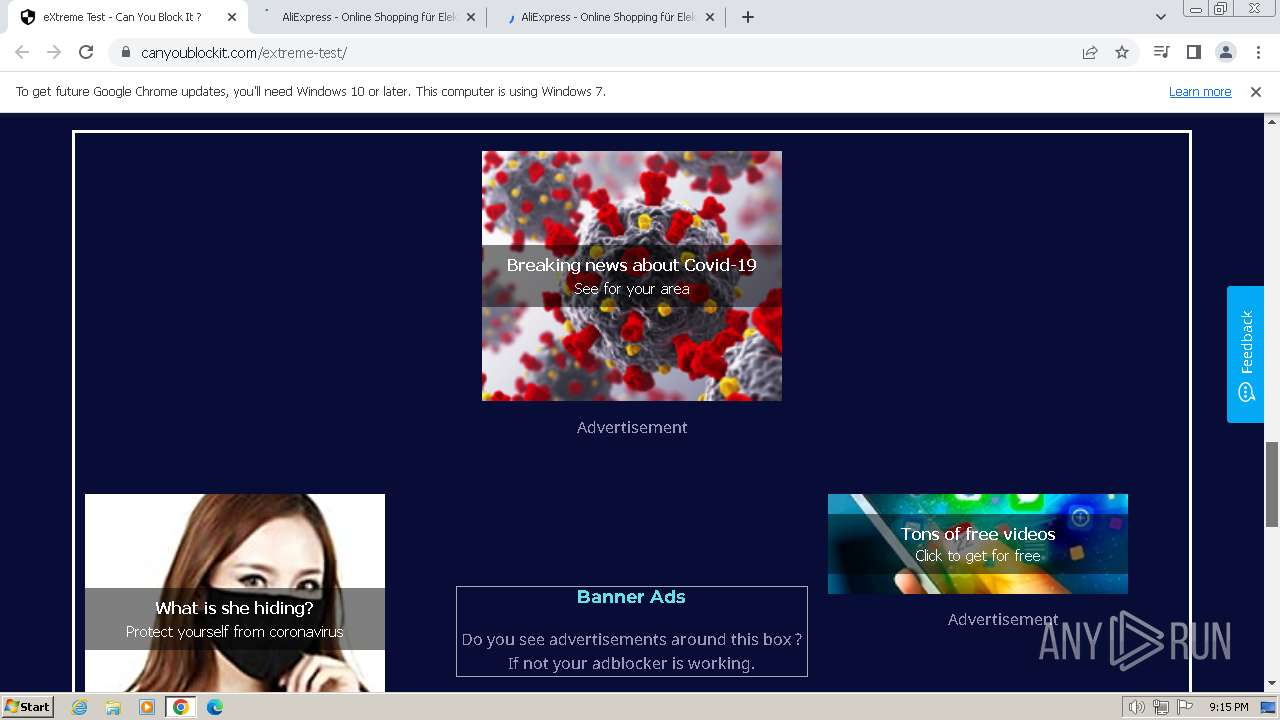Open network status tray icon
Image resolution: width=1280 pixels, height=720 pixels.
click(1161, 707)
